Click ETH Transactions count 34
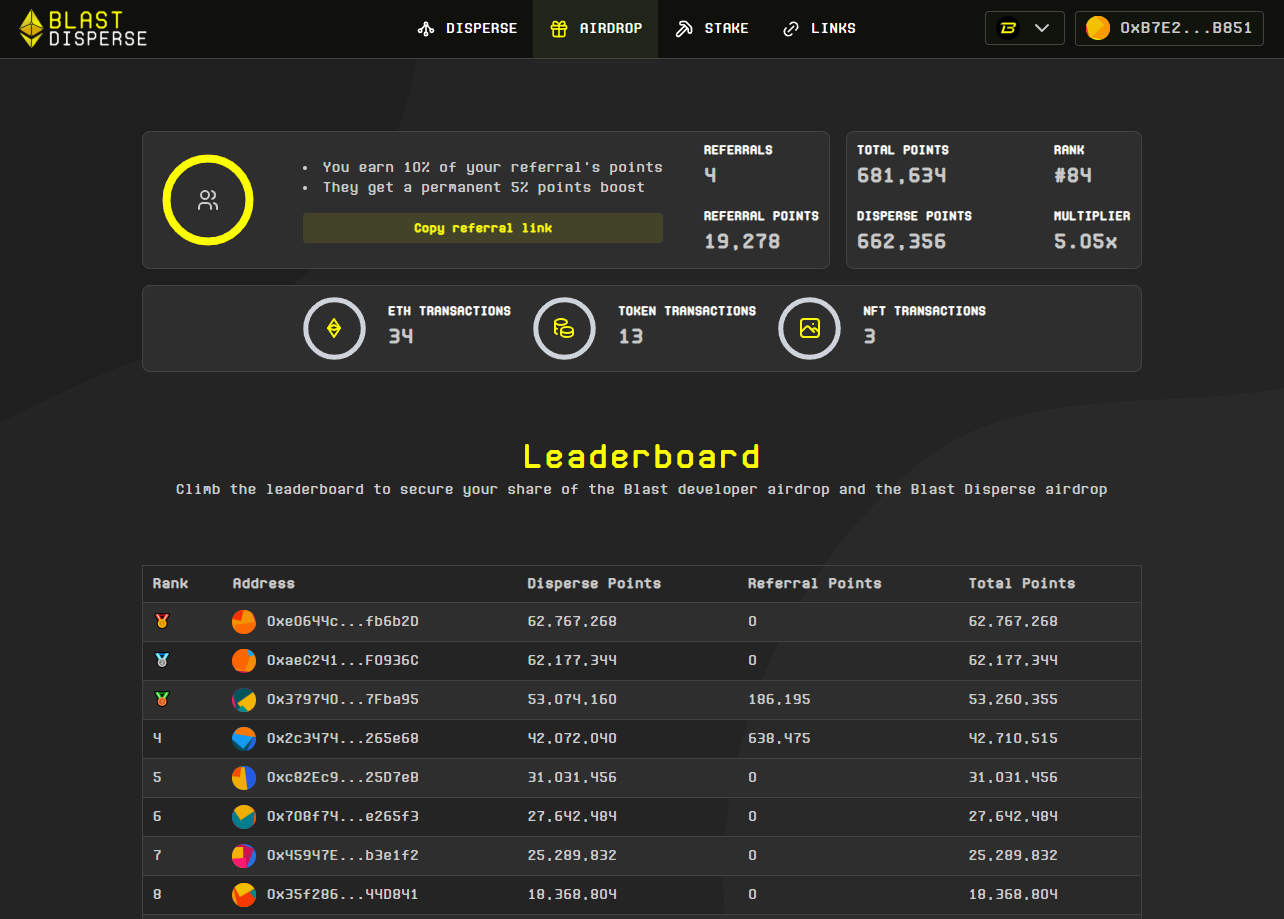Viewport: 1284px width, 919px height. click(x=400, y=337)
